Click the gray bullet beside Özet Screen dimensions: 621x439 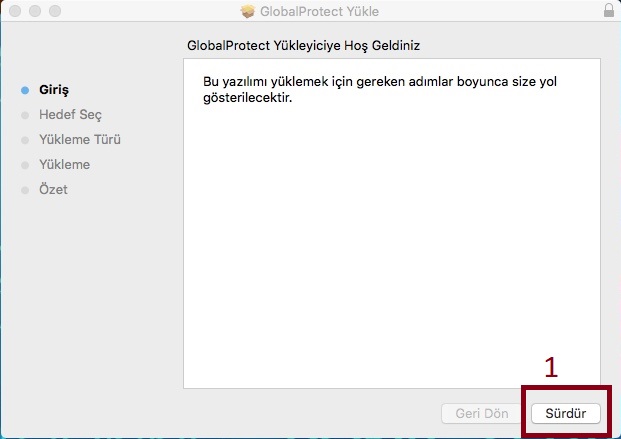coord(25,190)
